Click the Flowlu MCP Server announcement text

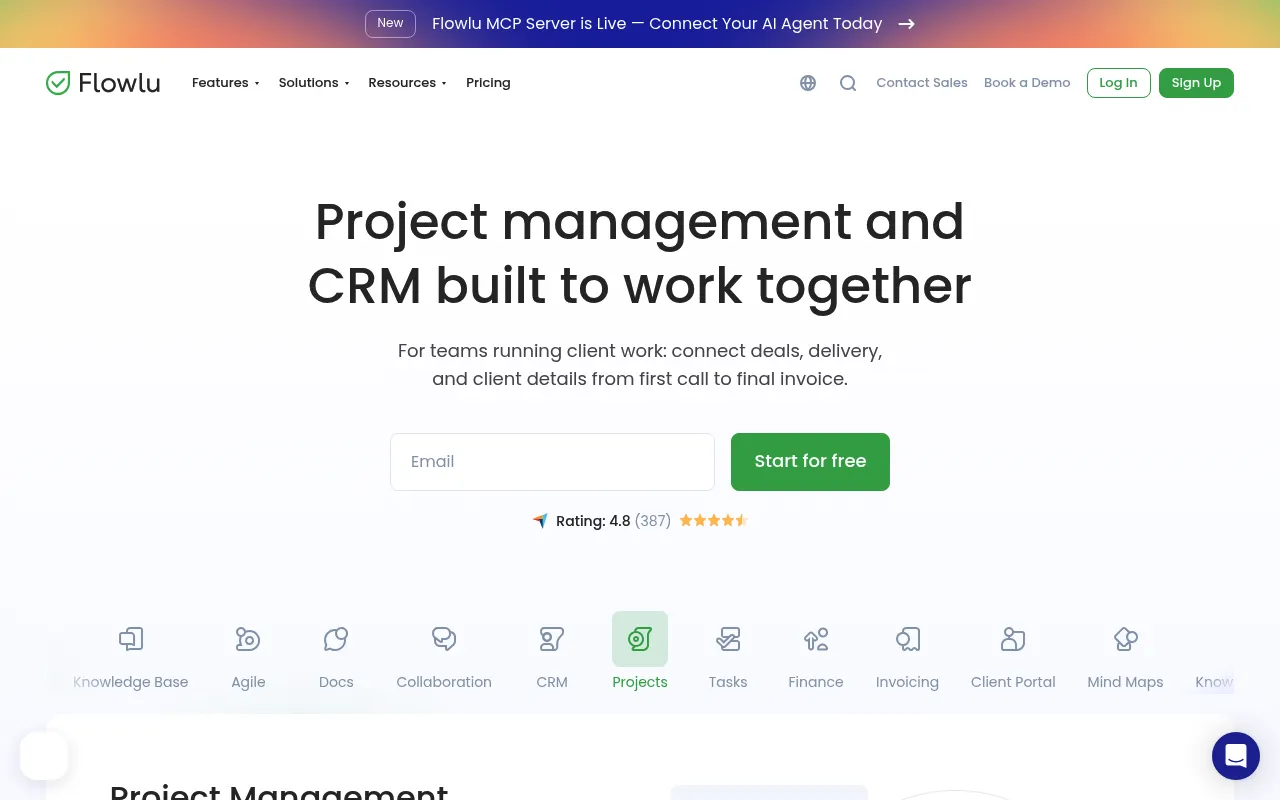[657, 24]
